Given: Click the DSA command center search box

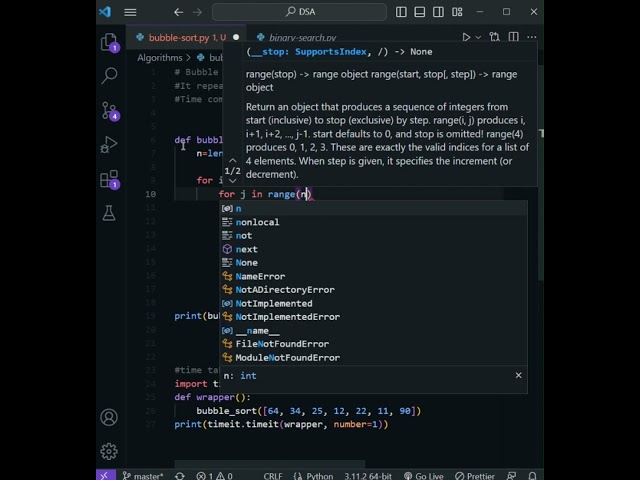Looking at the screenshot, I should point(299,12).
